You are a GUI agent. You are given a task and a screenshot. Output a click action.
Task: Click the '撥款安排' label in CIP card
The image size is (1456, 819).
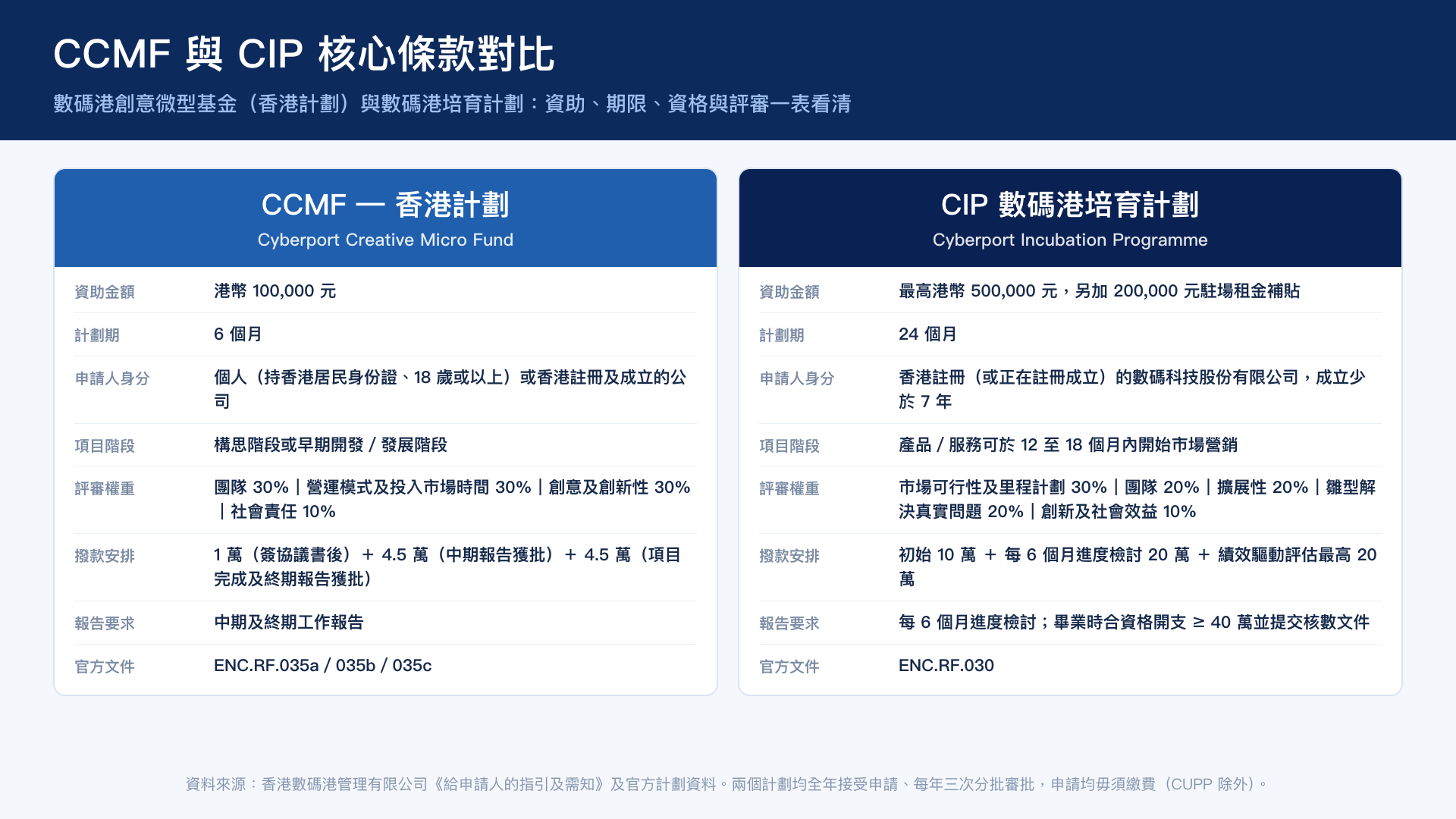789,556
